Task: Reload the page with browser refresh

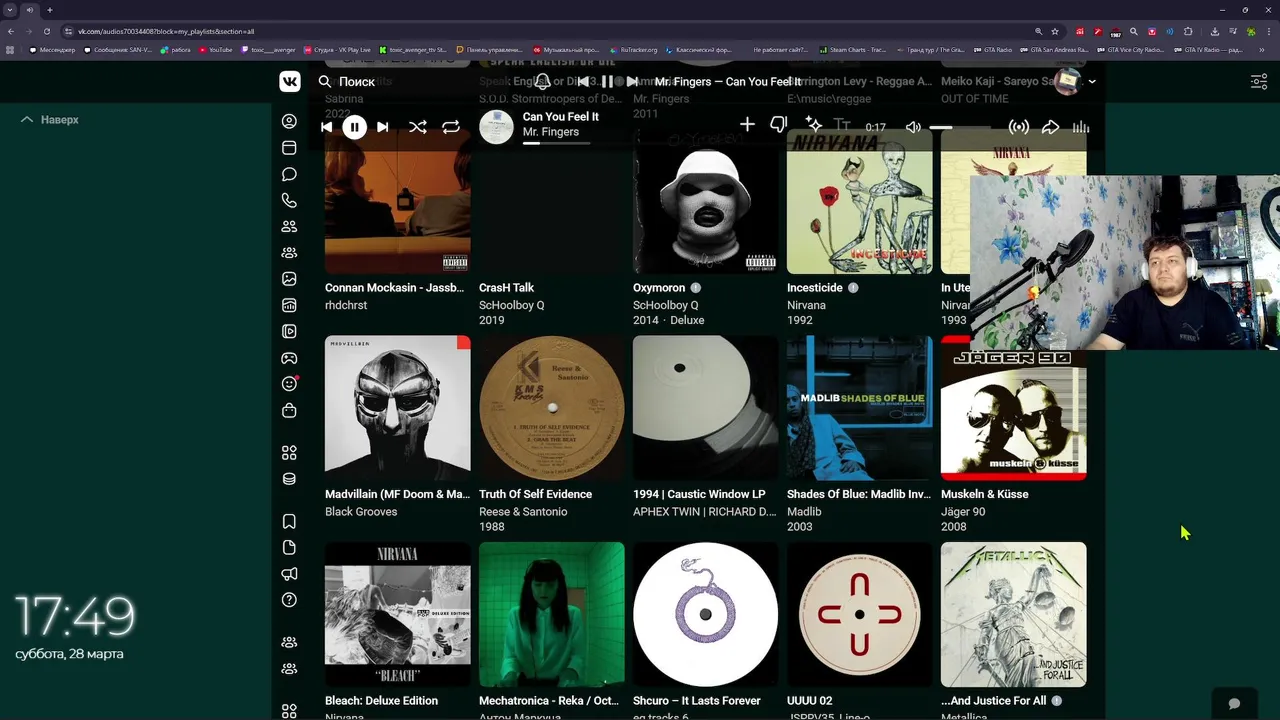Action: (47, 31)
